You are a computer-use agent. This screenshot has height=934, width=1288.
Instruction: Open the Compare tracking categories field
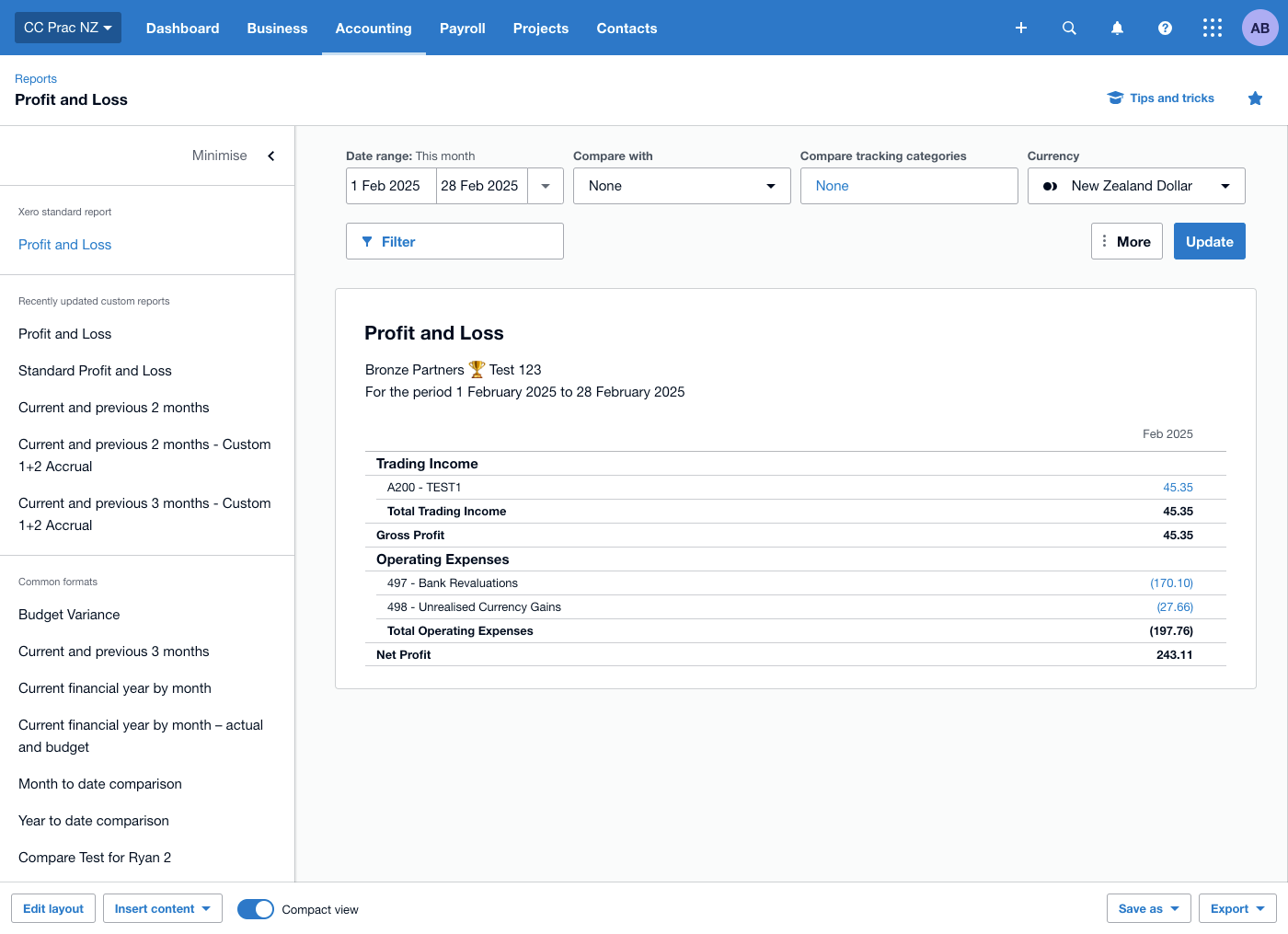(909, 186)
